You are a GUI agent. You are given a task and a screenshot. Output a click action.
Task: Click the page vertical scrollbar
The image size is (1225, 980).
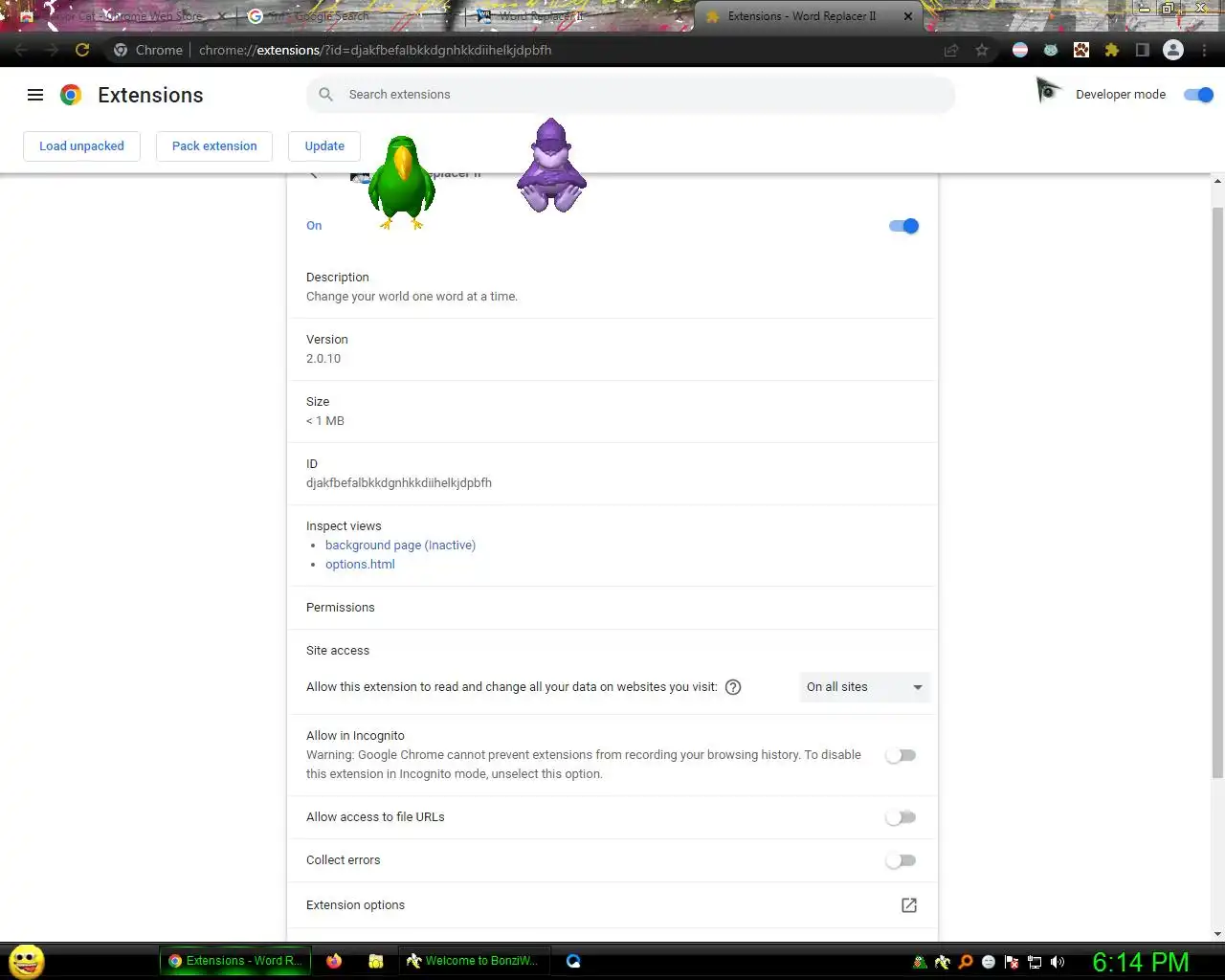click(x=1217, y=492)
